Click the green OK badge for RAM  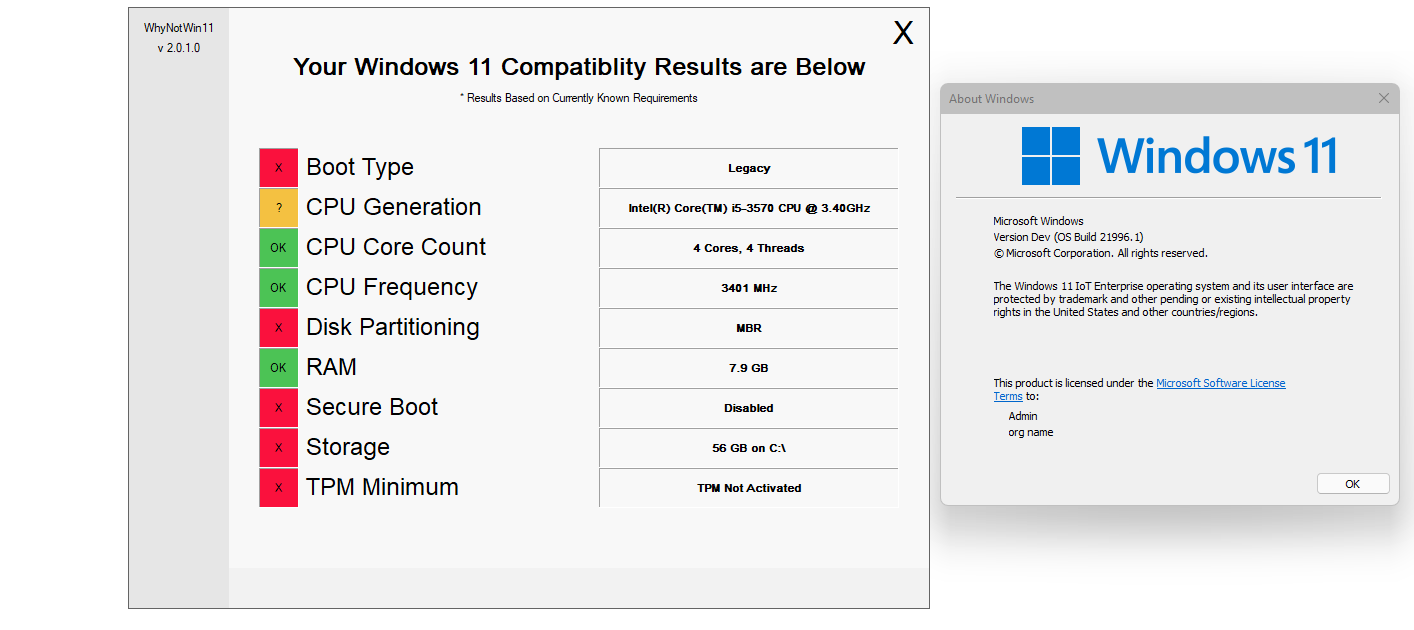278,367
